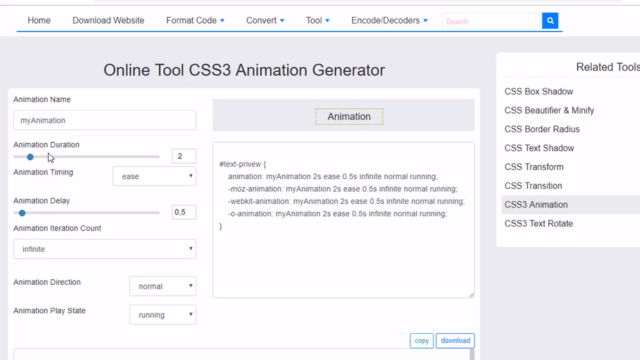Open the Format Code dropdown menu
Image resolution: width=640 pixels, height=360 pixels.
(195, 20)
